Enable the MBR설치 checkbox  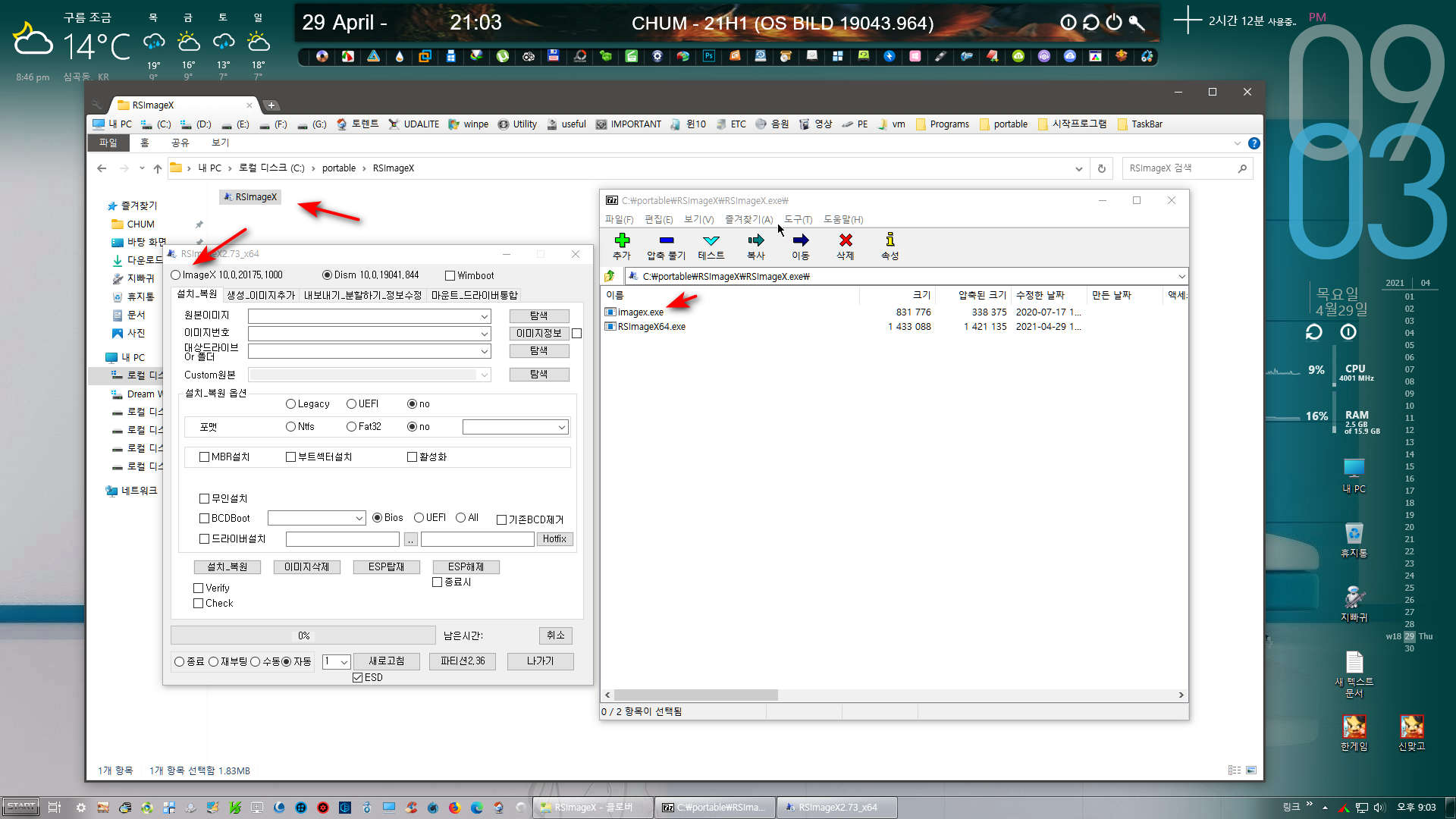coord(204,457)
